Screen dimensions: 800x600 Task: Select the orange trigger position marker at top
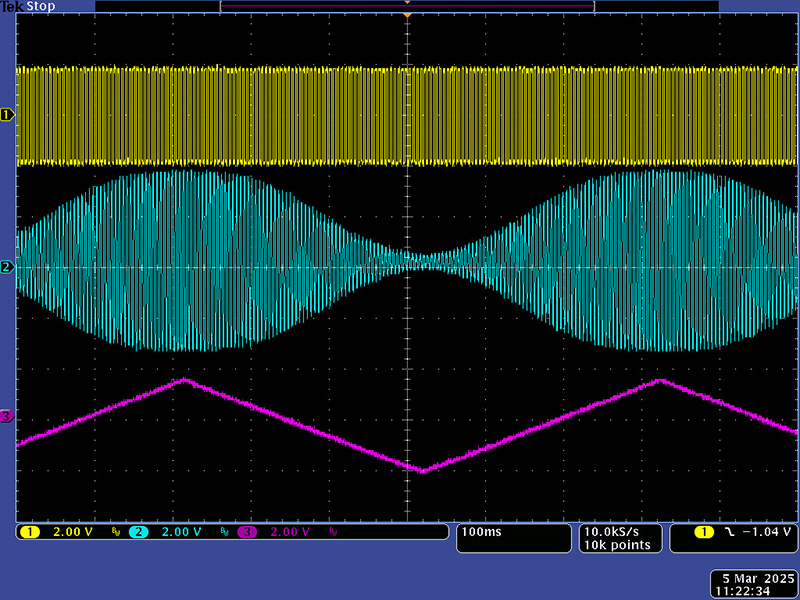tap(407, 15)
